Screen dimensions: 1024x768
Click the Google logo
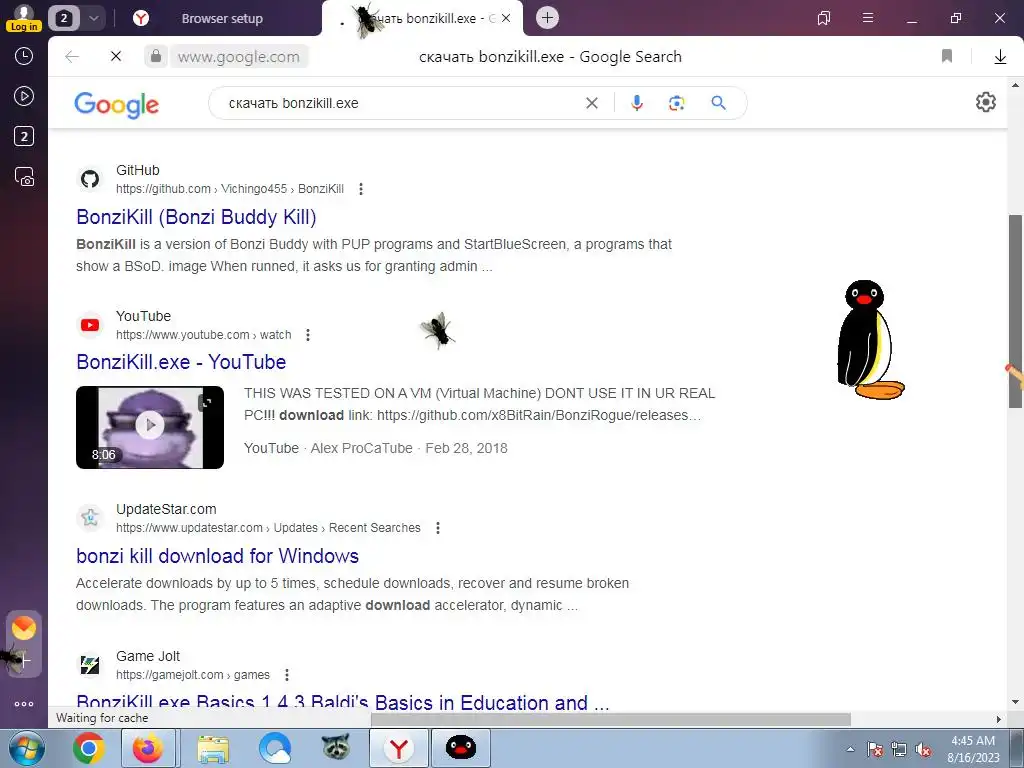tap(116, 104)
